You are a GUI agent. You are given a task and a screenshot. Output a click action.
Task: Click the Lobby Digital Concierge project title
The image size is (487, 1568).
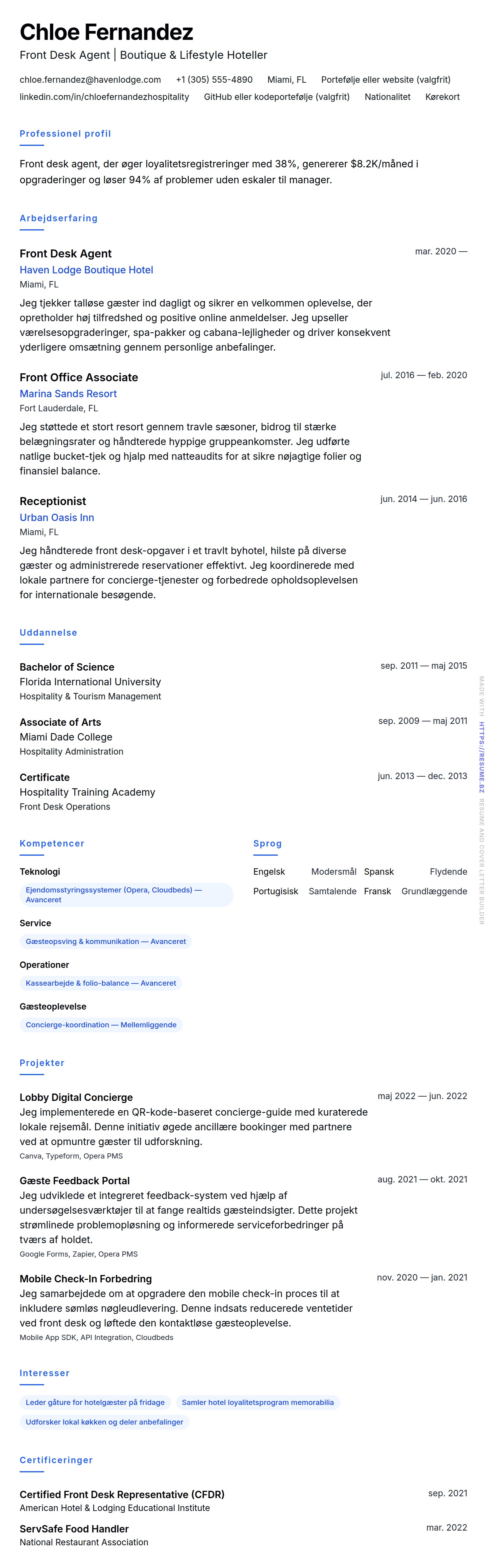click(76, 1097)
